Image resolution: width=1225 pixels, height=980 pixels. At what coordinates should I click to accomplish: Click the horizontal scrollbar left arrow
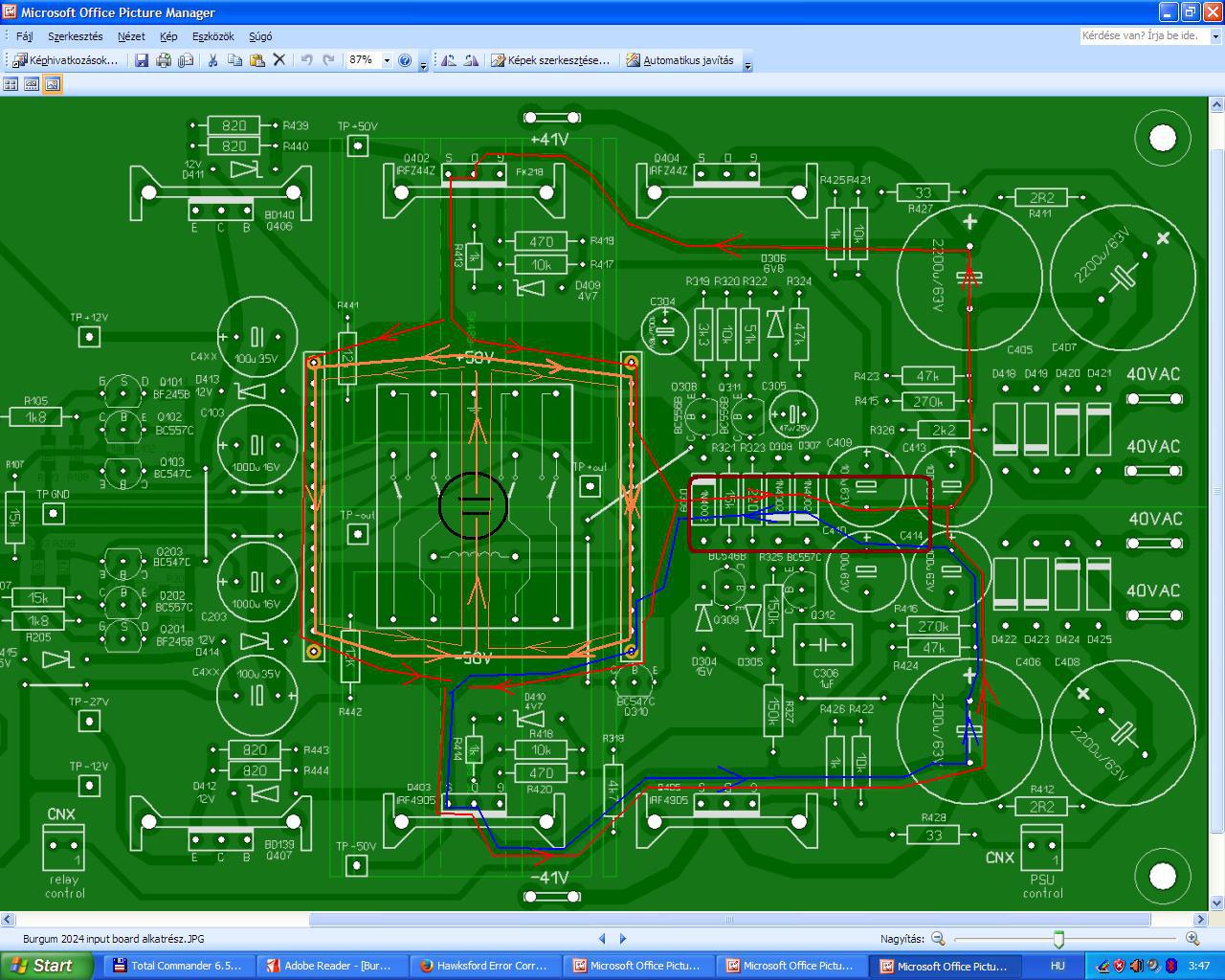(x=7, y=919)
